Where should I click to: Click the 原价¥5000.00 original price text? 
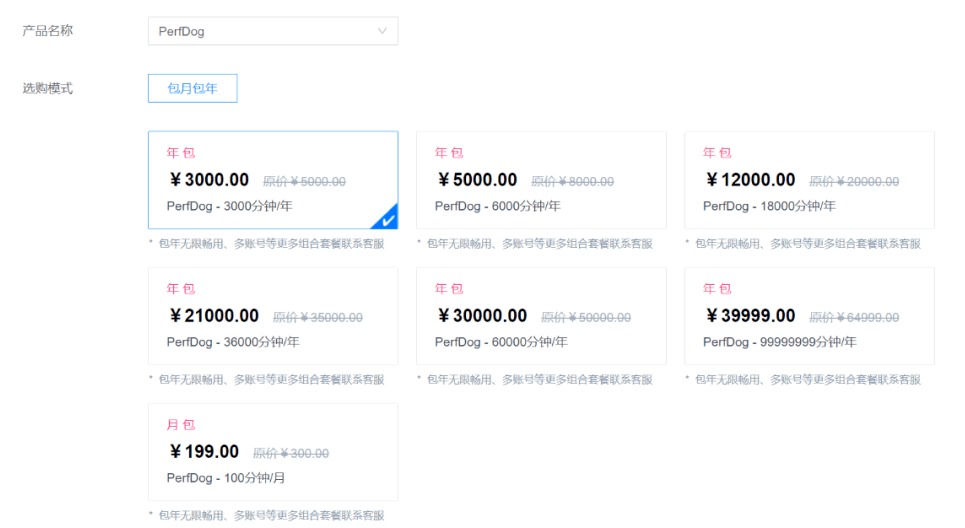[304, 182]
